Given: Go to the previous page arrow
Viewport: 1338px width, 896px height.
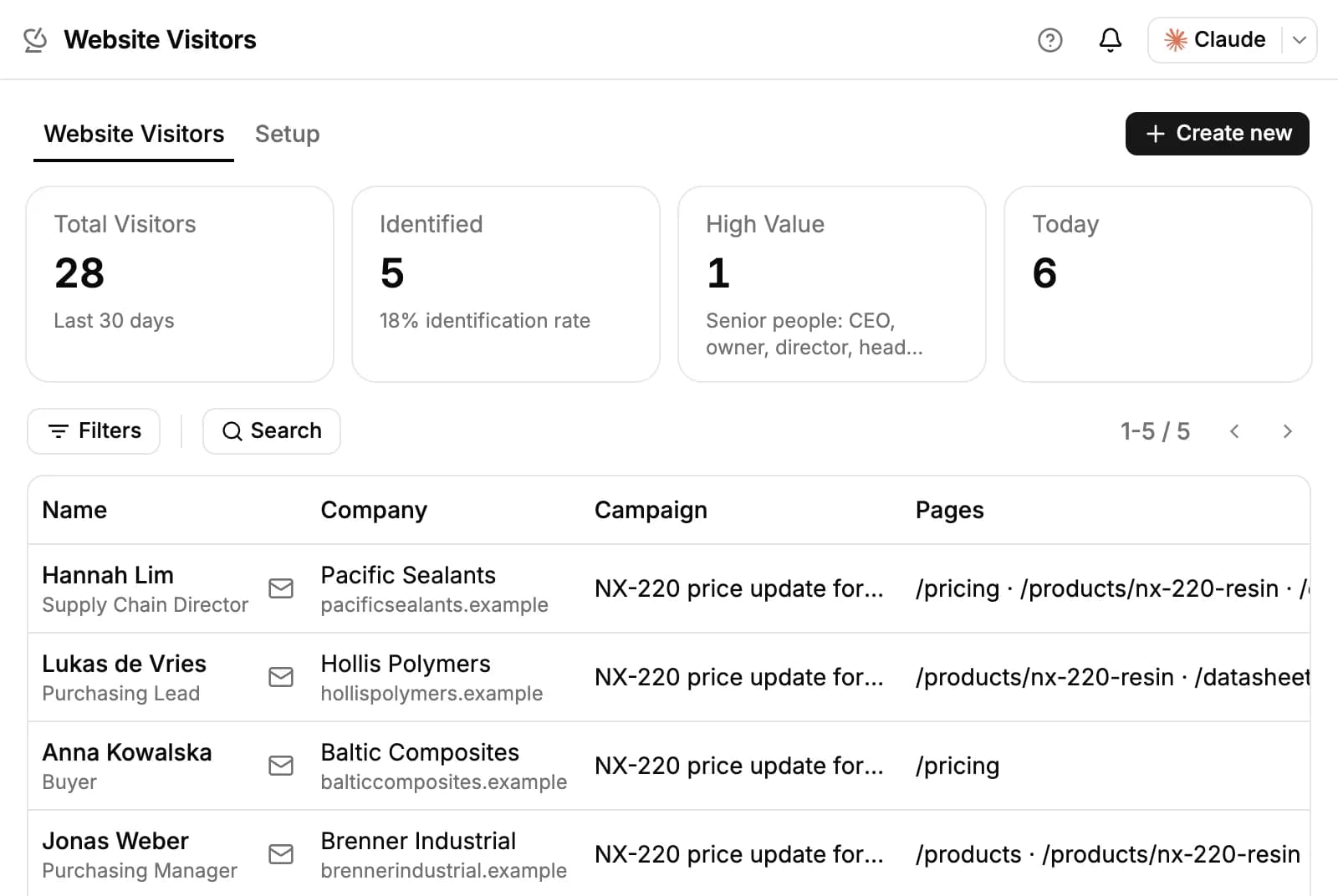Looking at the screenshot, I should coord(1234,431).
